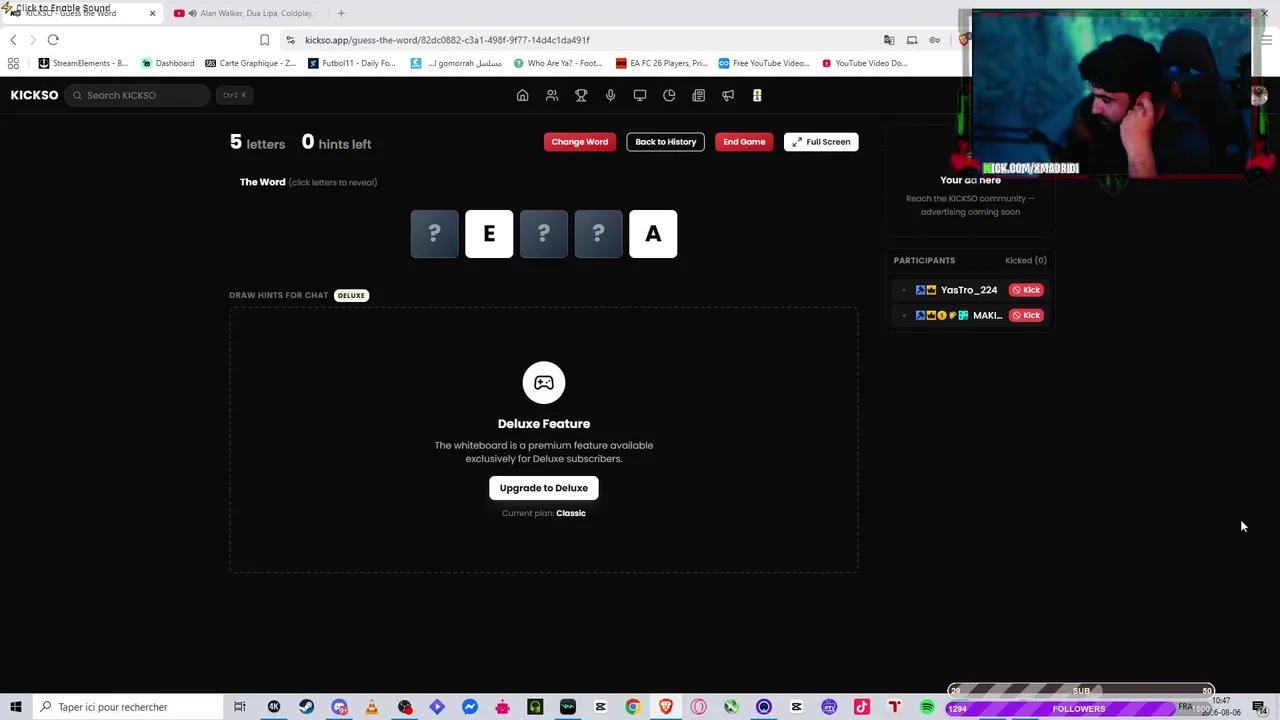Viewport: 1280px width, 720px height.
Task: Open Messenger from taskbar
Action: coord(469,707)
